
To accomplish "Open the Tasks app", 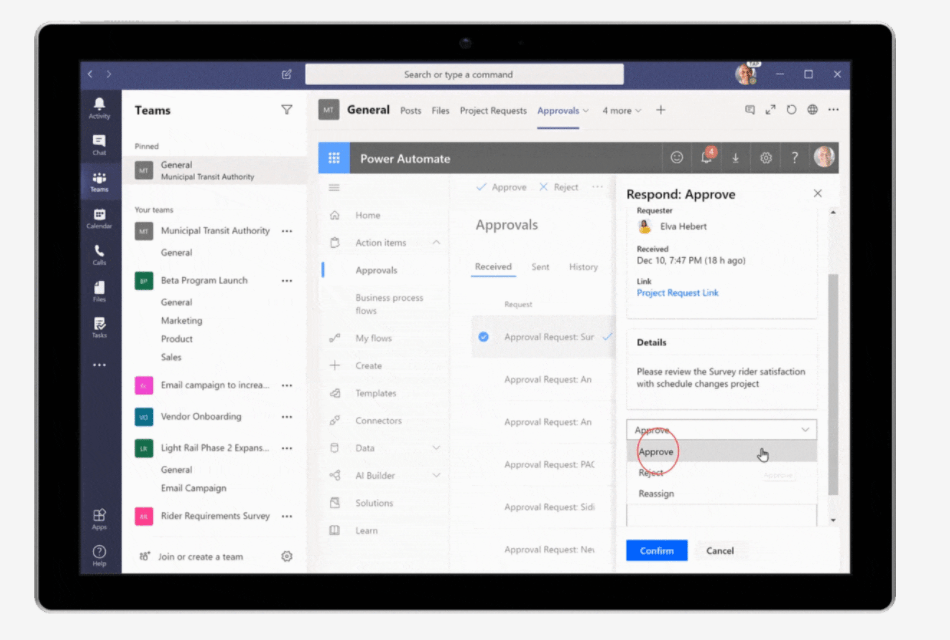I will pos(99,327).
